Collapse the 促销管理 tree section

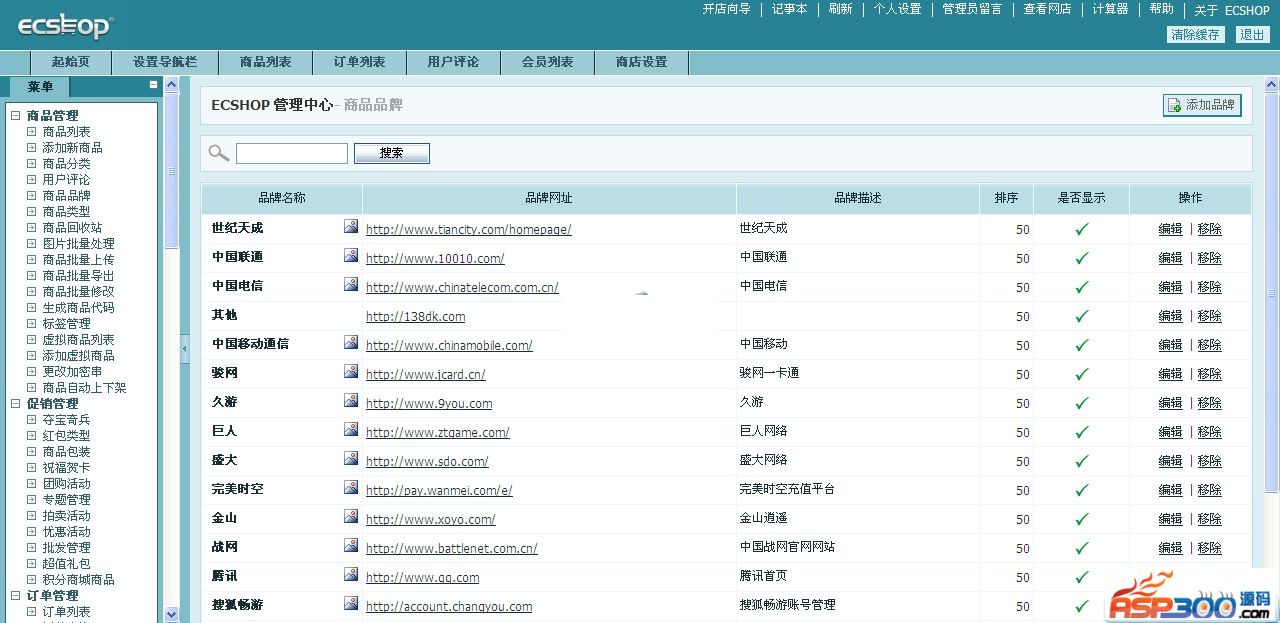[x=16, y=404]
